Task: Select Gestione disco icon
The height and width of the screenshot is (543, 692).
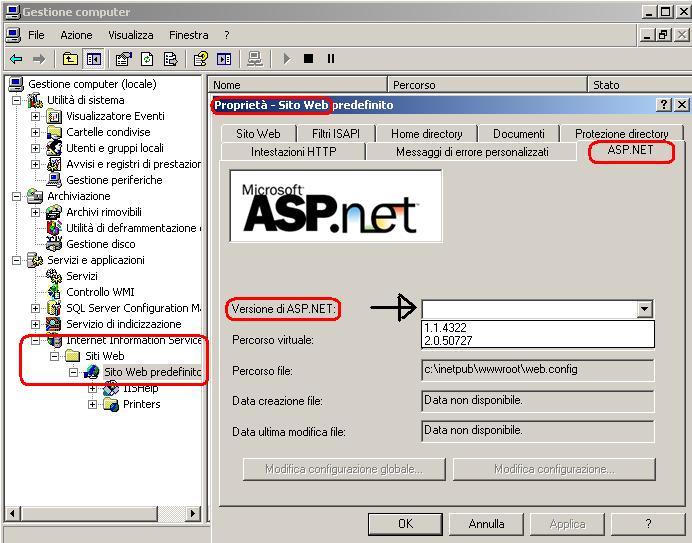Action: (54, 244)
